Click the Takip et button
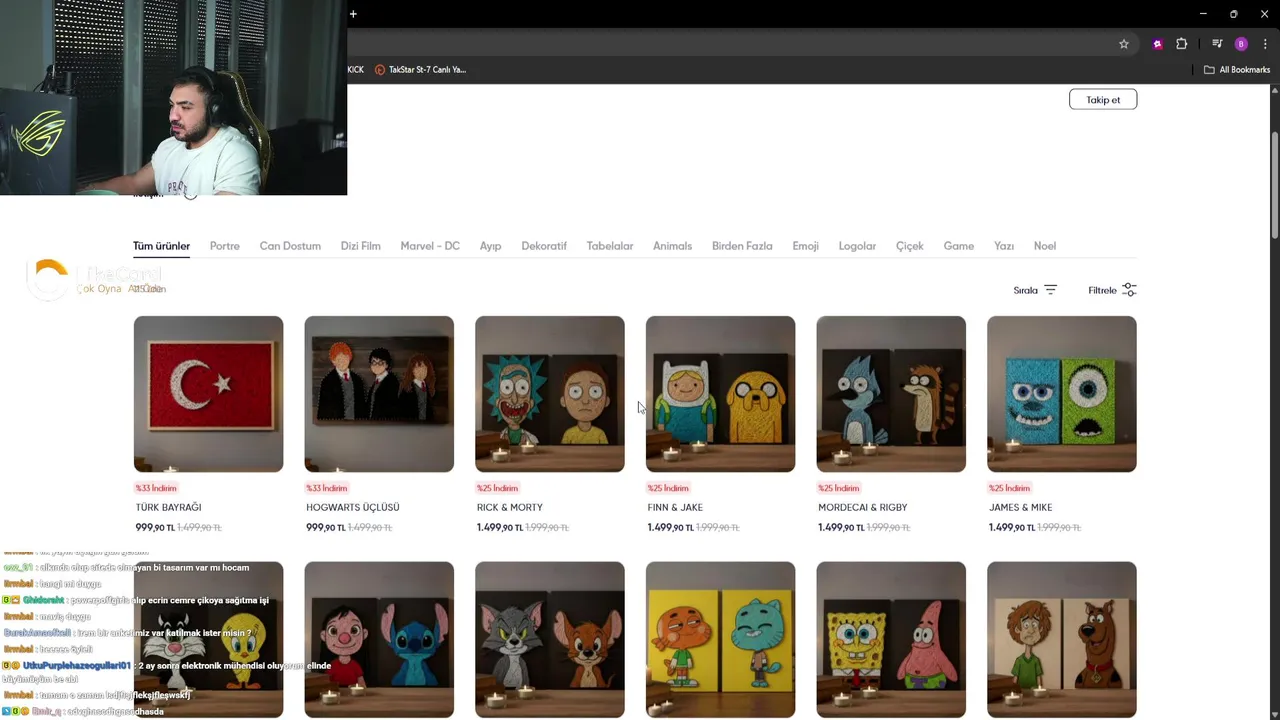This screenshot has width=1280, height=720. [1103, 99]
